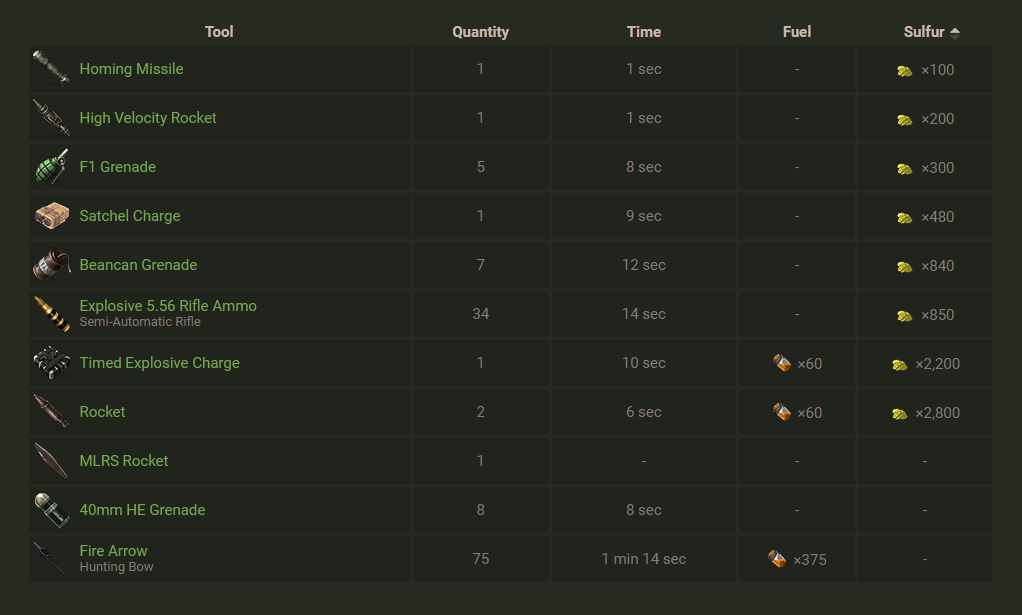The image size is (1022, 615).
Task: Open the Beancan Grenade link
Action: (138, 265)
